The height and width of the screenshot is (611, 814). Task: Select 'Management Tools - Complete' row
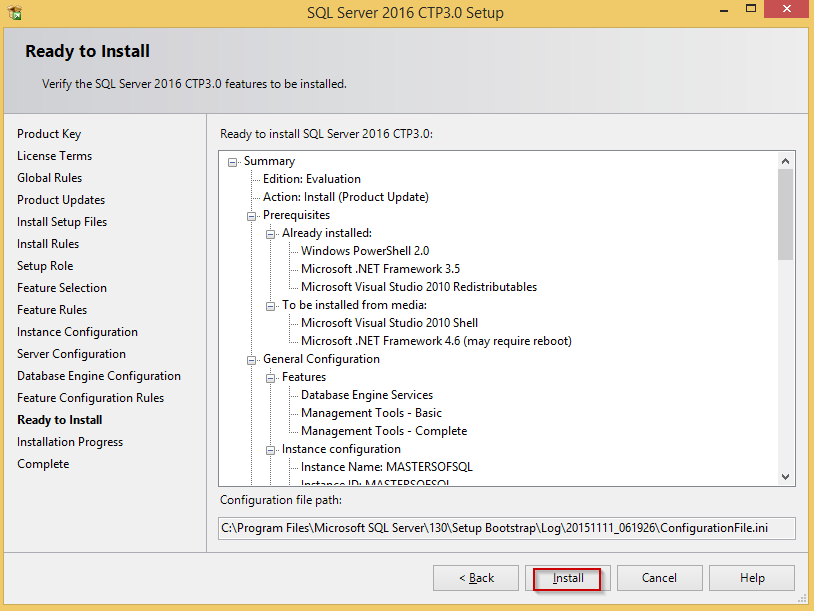pos(384,431)
